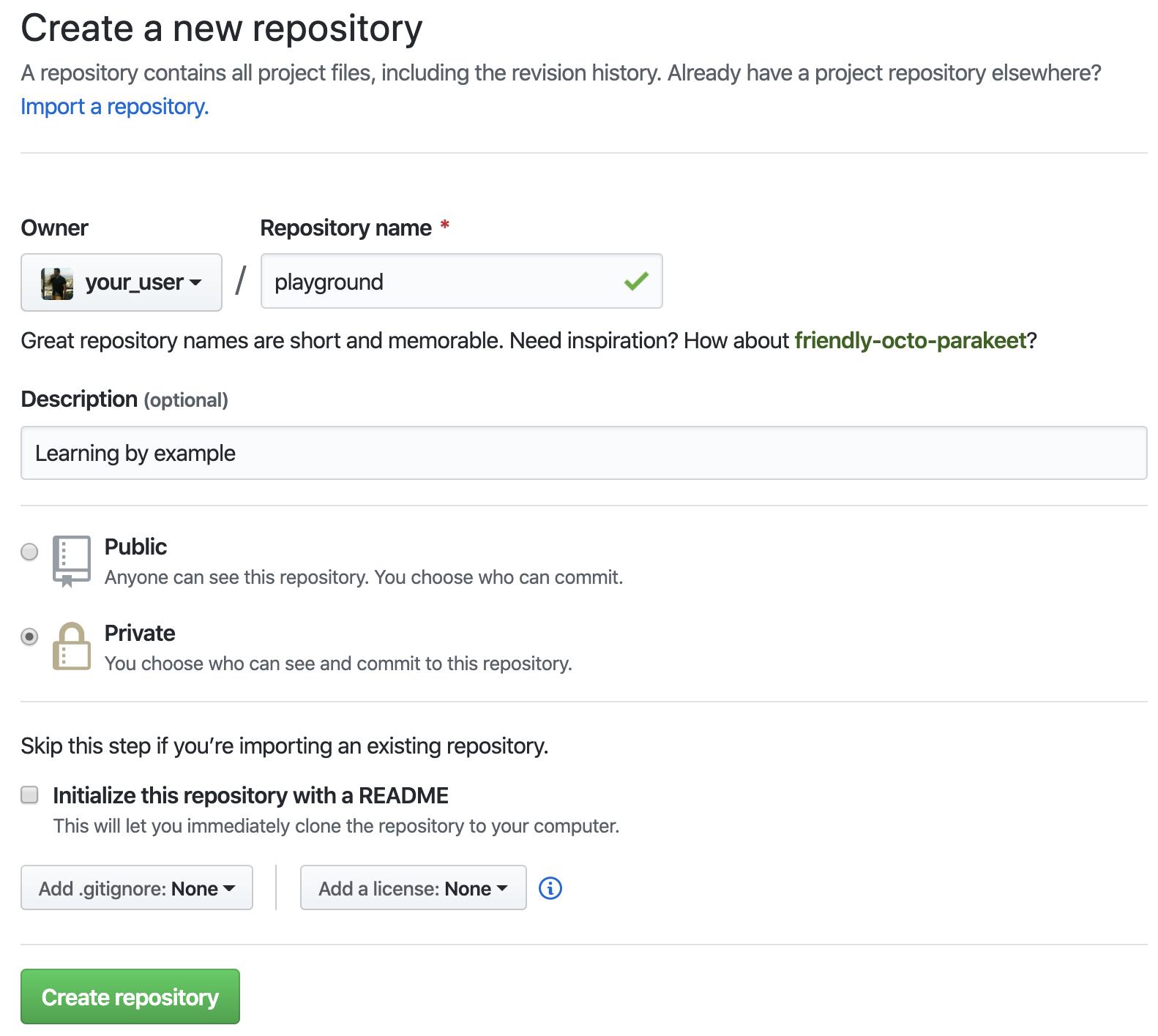Open the friendly-octo-parakeet name suggestion

pyautogui.click(x=910, y=340)
